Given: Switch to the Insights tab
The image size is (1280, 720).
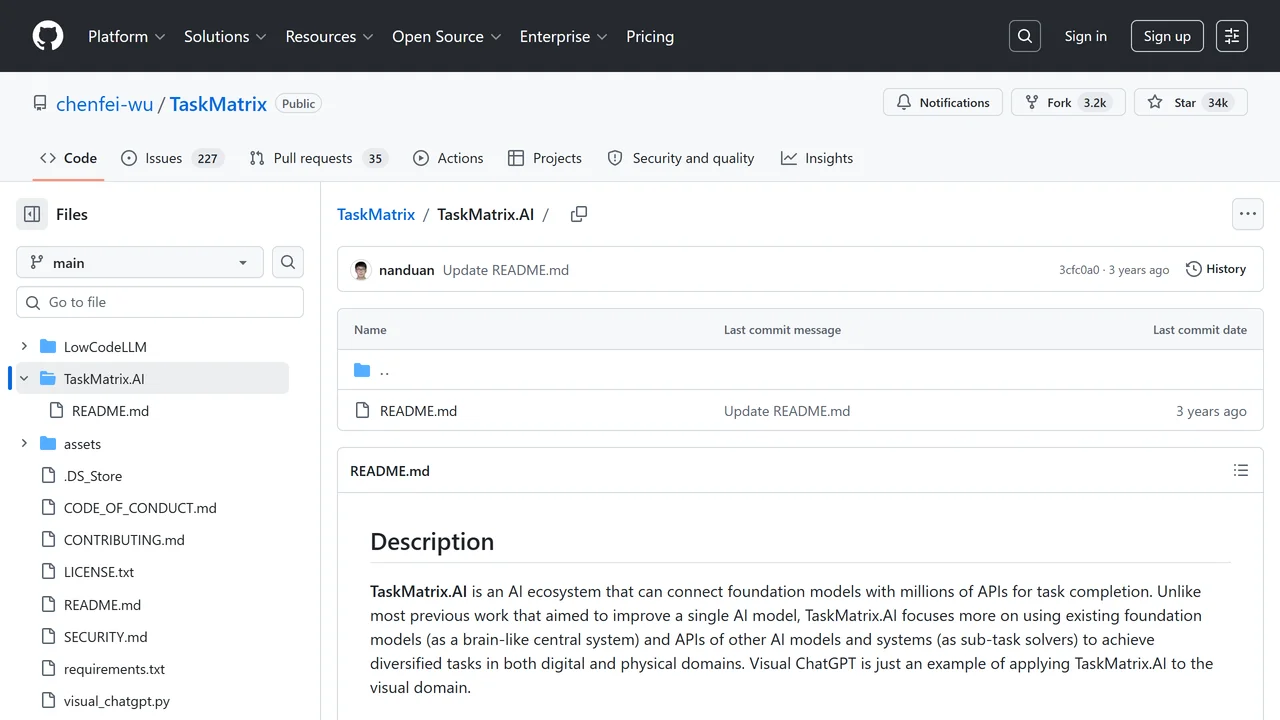Looking at the screenshot, I should tap(817, 158).
